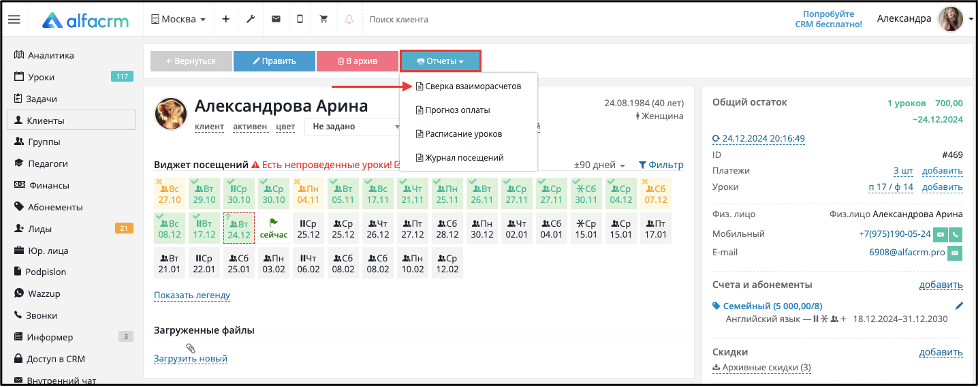
Task: Click Загрузить новый file link
Action: click(x=190, y=359)
